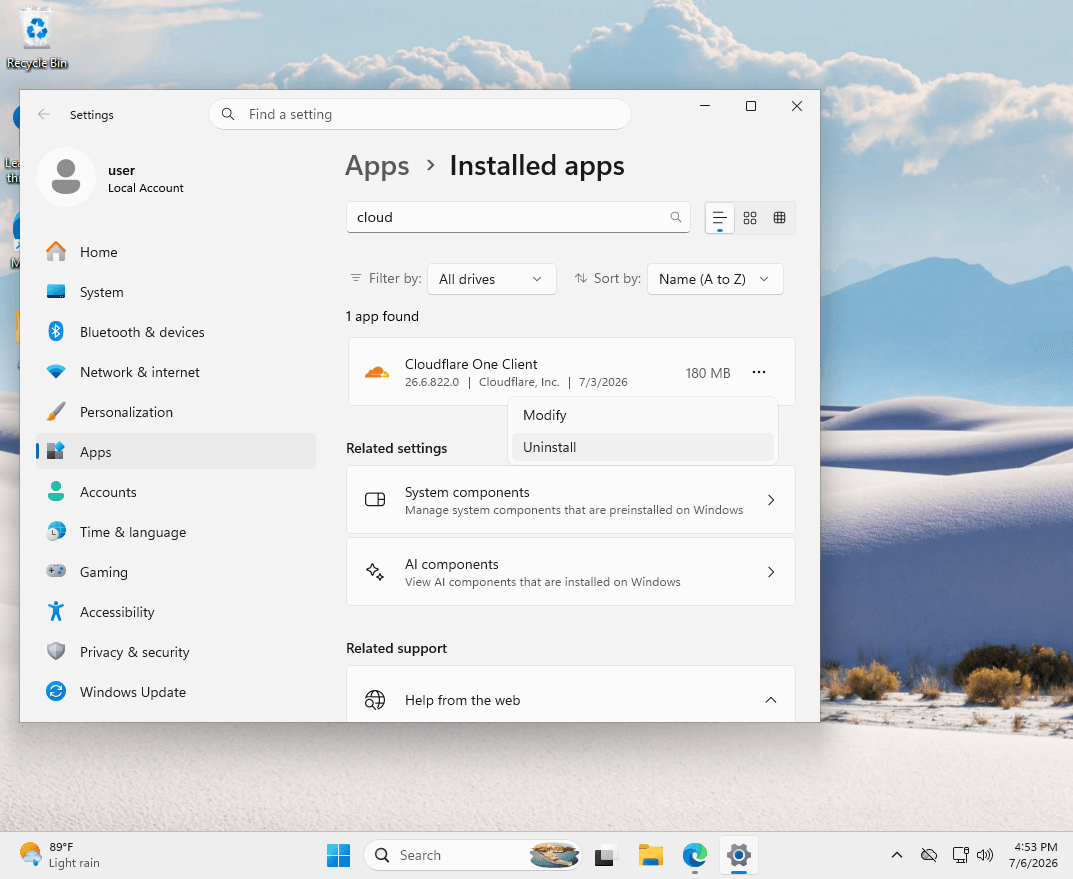Image resolution: width=1073 pixels, height=879 pixels.
Task: Show hidden icons tray chevron
Action: 896,855
